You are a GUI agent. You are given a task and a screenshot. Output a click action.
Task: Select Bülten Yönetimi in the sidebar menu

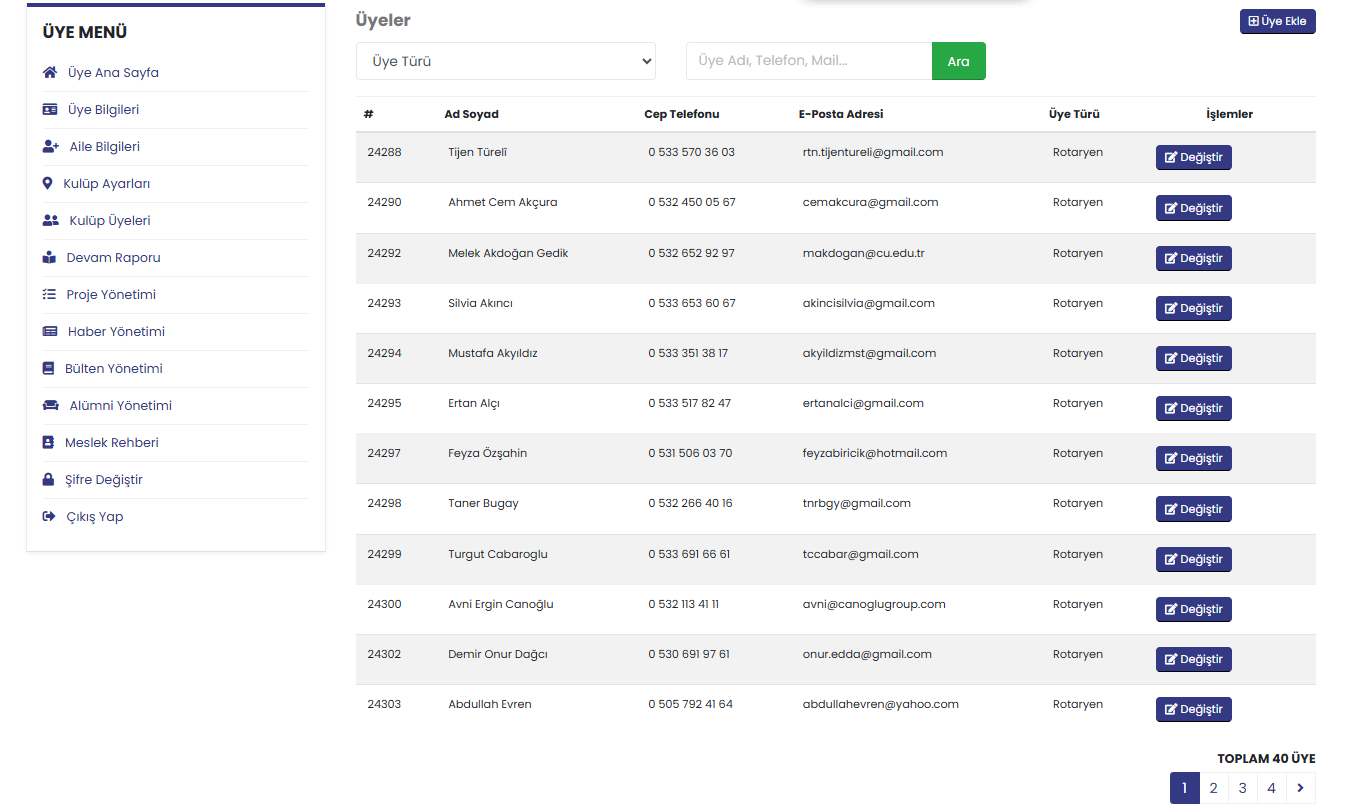pos(113,369)
